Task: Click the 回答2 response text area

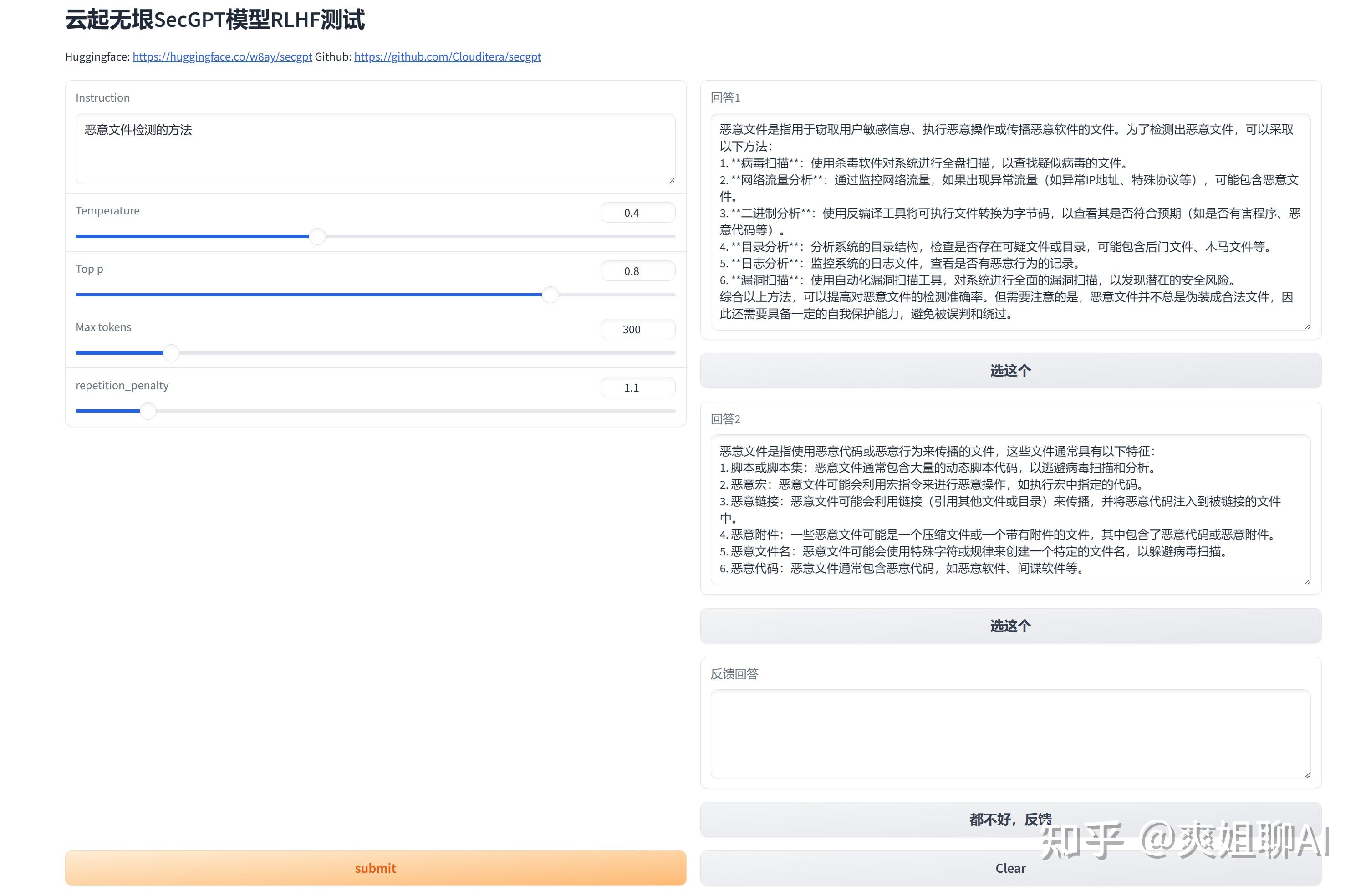Action: click(x=1010, y=511)
